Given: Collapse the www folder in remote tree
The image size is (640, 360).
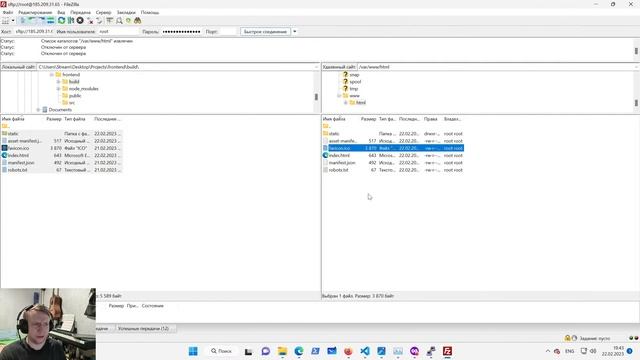Looking at the screenshot, I should [339, 96].
